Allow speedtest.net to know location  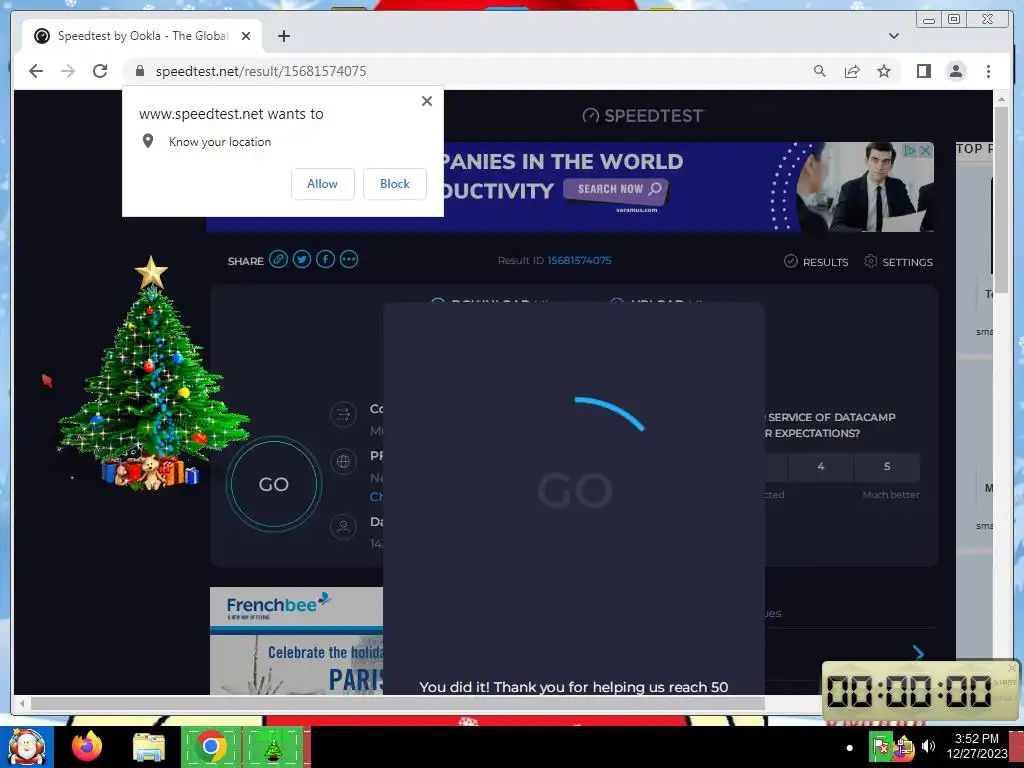[x=323, y=184]
